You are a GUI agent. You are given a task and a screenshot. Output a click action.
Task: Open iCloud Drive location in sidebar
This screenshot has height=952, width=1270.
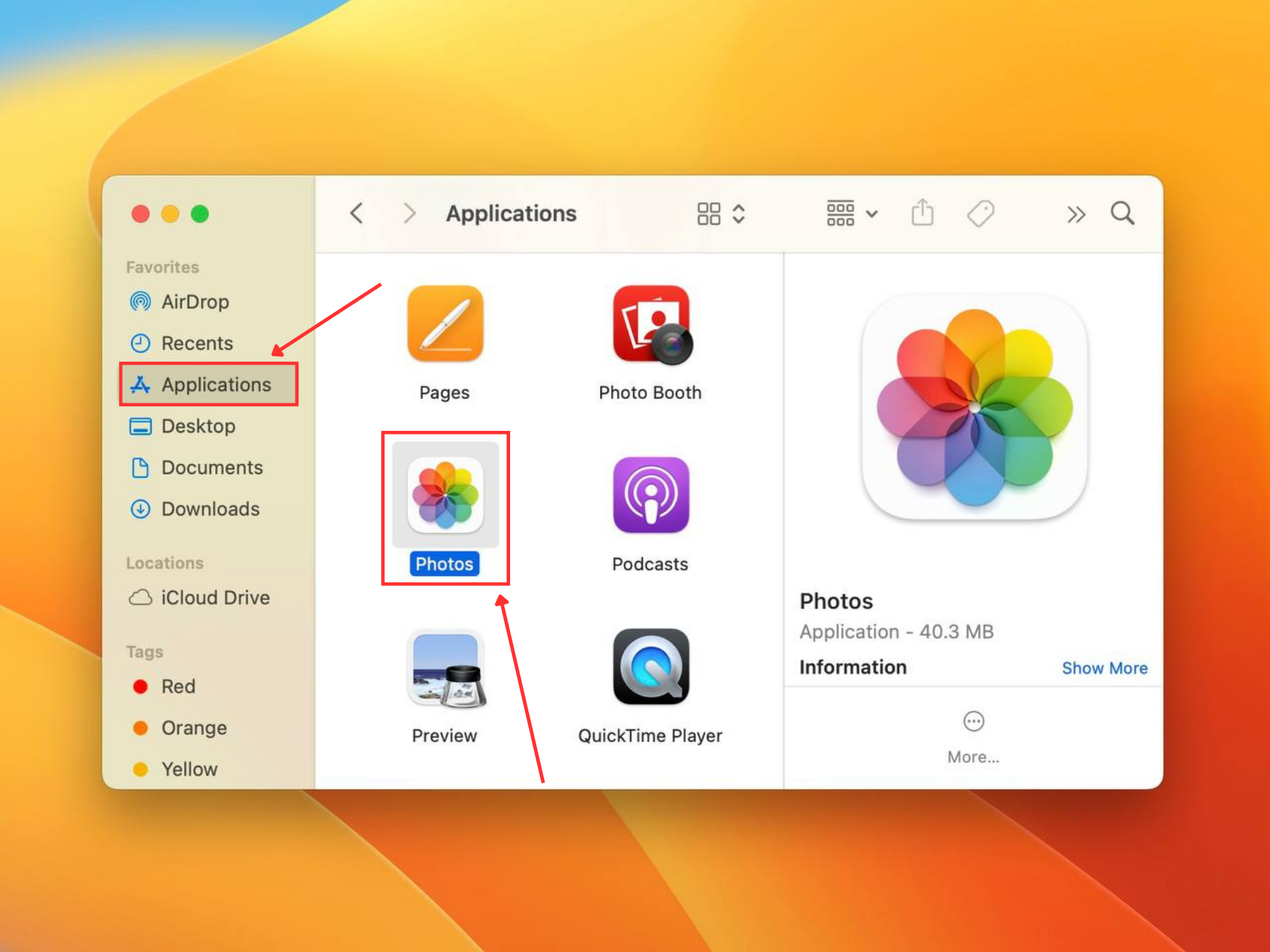pos(214,597)
